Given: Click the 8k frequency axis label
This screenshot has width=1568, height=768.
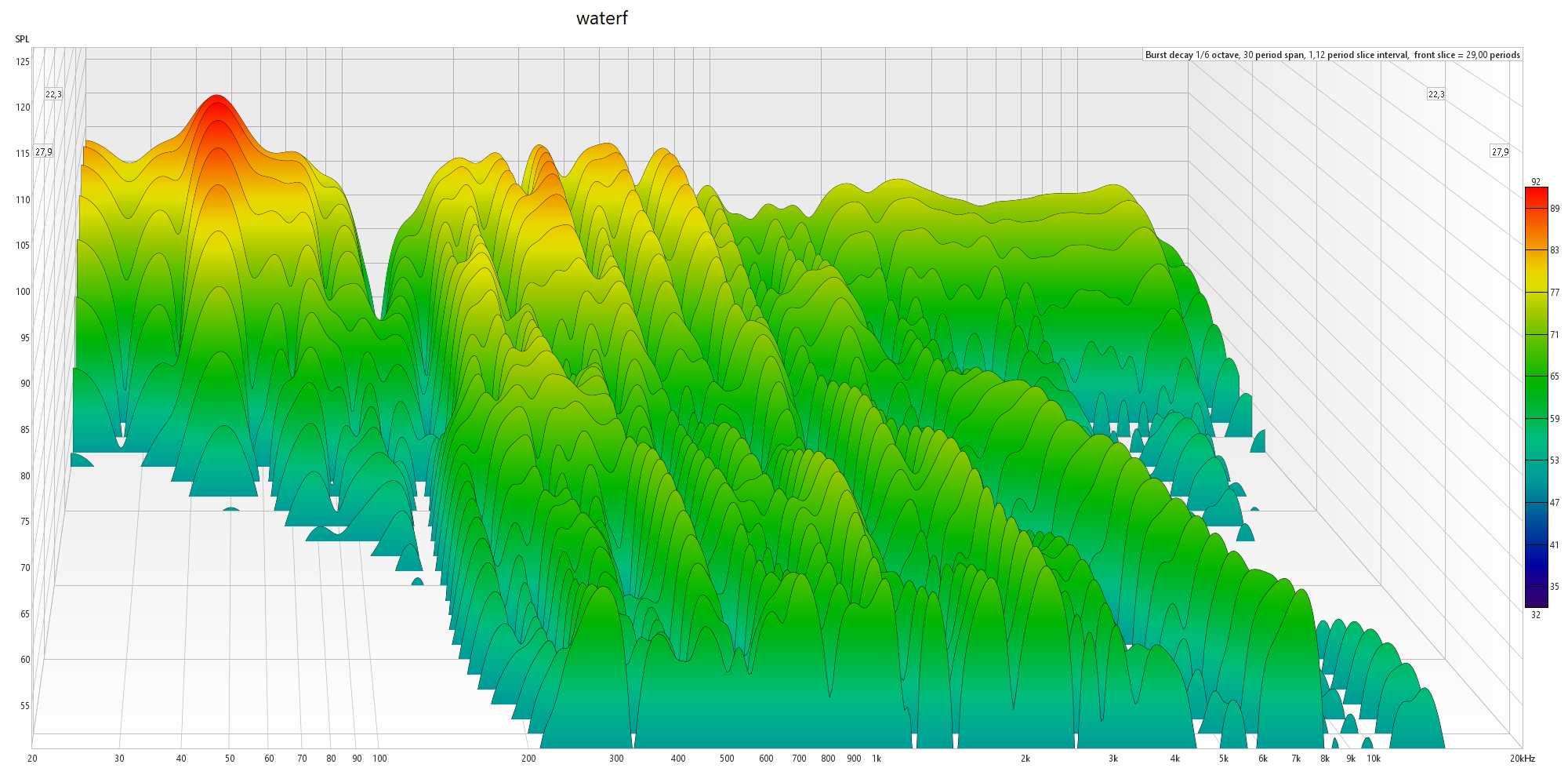Looking at the screenshot, I should [1325, 759].
